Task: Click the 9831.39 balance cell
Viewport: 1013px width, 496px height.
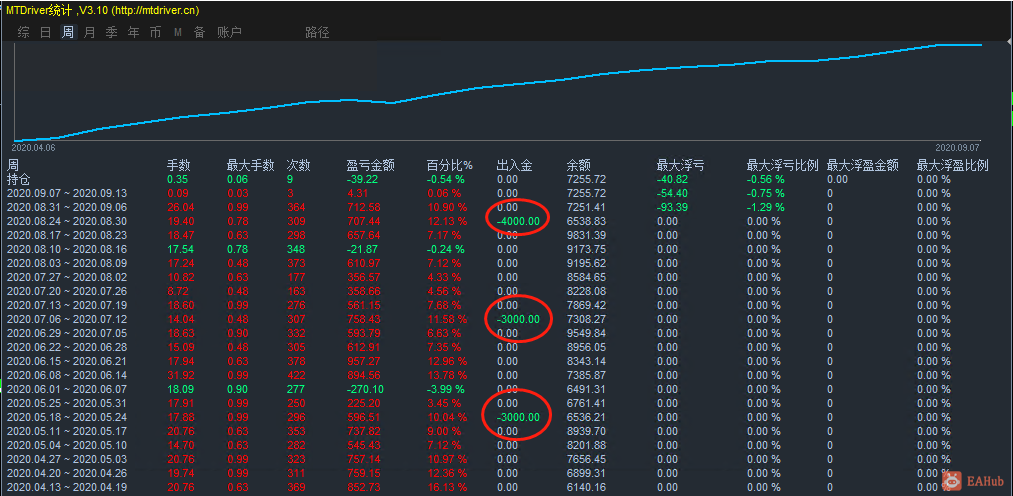Action: pyautogui.click(x=586, y=234)
